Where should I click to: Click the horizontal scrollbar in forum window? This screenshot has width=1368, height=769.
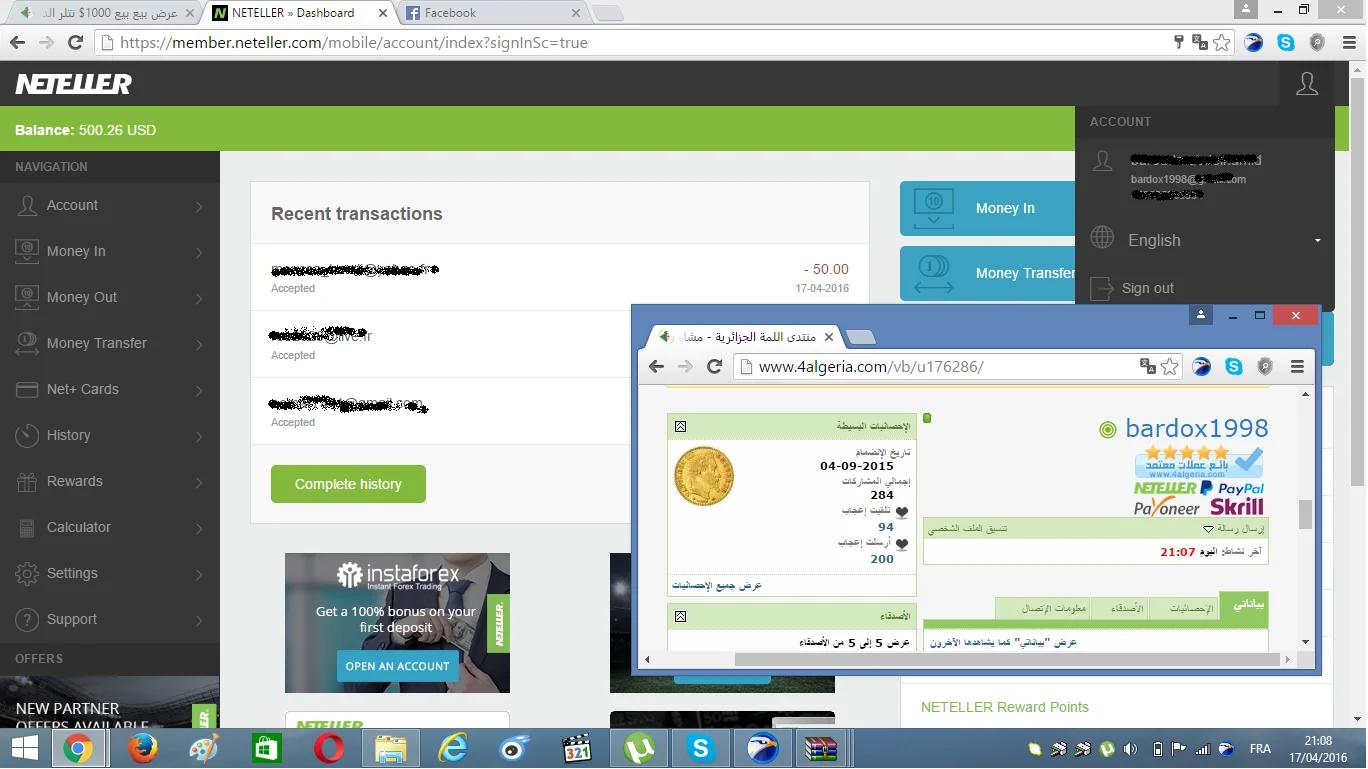pos(1007,659)
